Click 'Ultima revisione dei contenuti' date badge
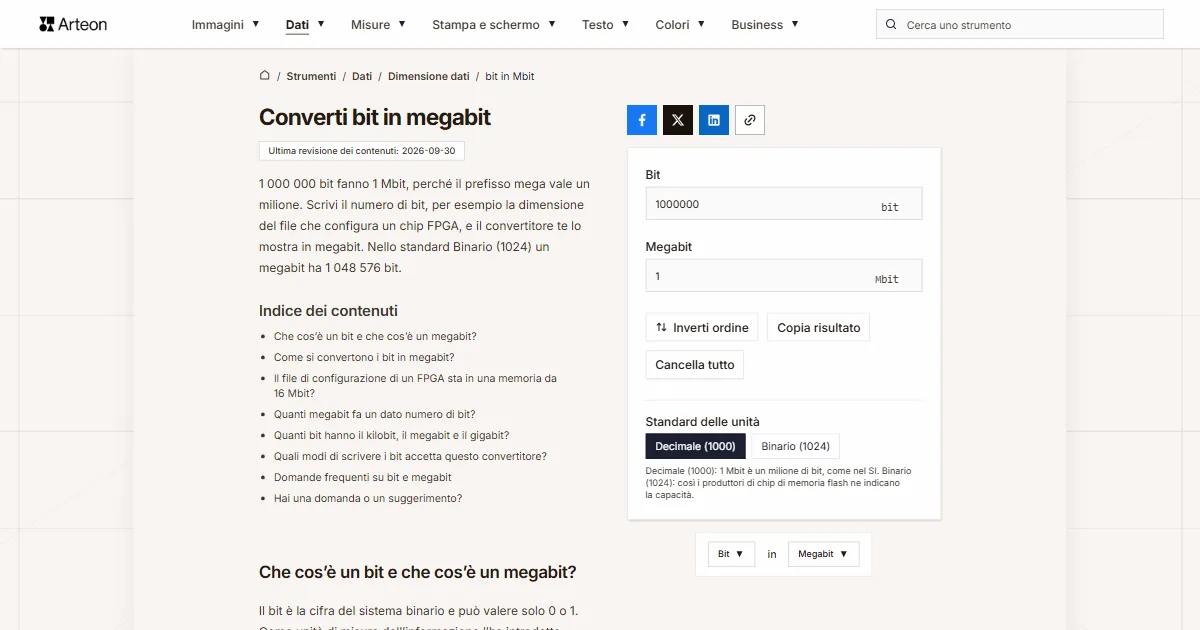 (x=362, y=151)
